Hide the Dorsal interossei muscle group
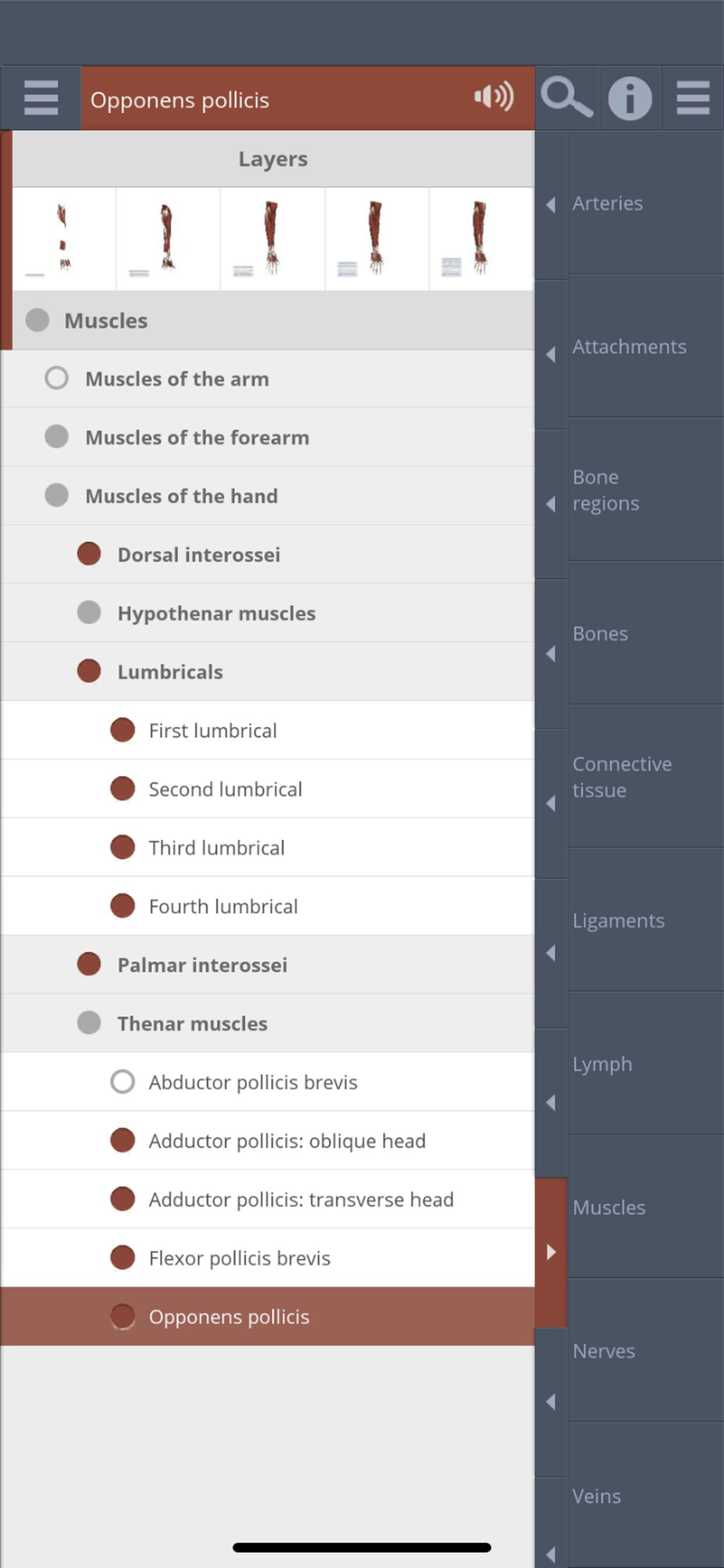The width and height of the screenshot is (724, 1568). [89, 554]
